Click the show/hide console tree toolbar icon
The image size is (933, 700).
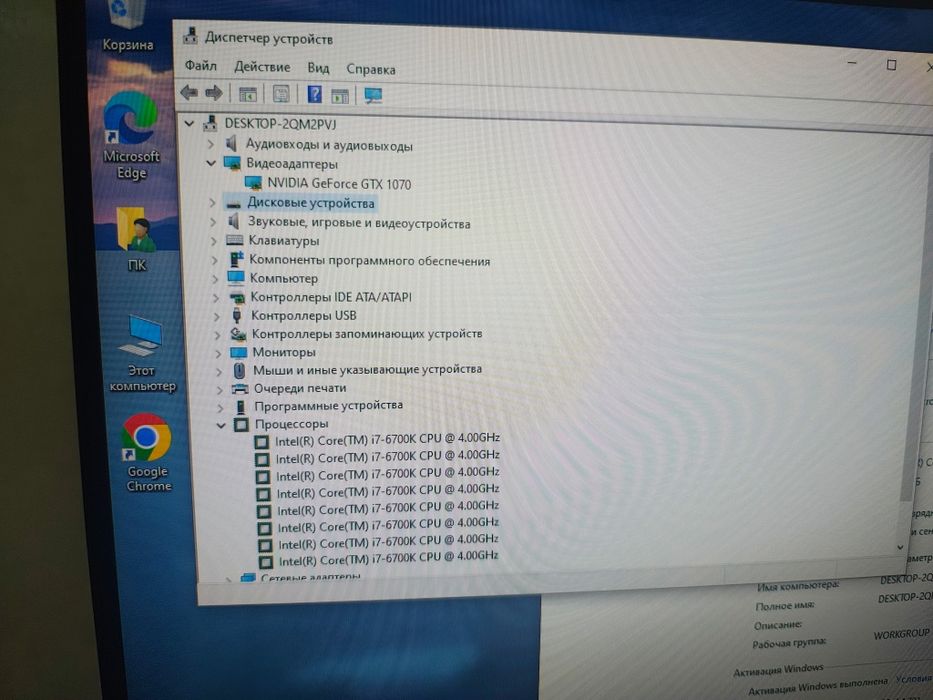pos(248,94)
